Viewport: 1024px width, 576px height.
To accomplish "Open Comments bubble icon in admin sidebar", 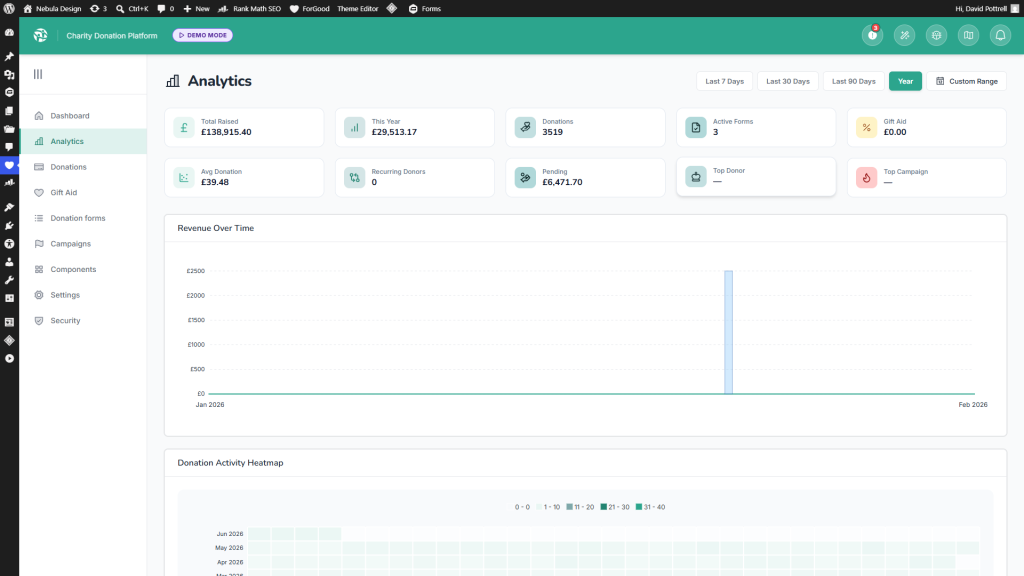I will (x=9, y=147).
